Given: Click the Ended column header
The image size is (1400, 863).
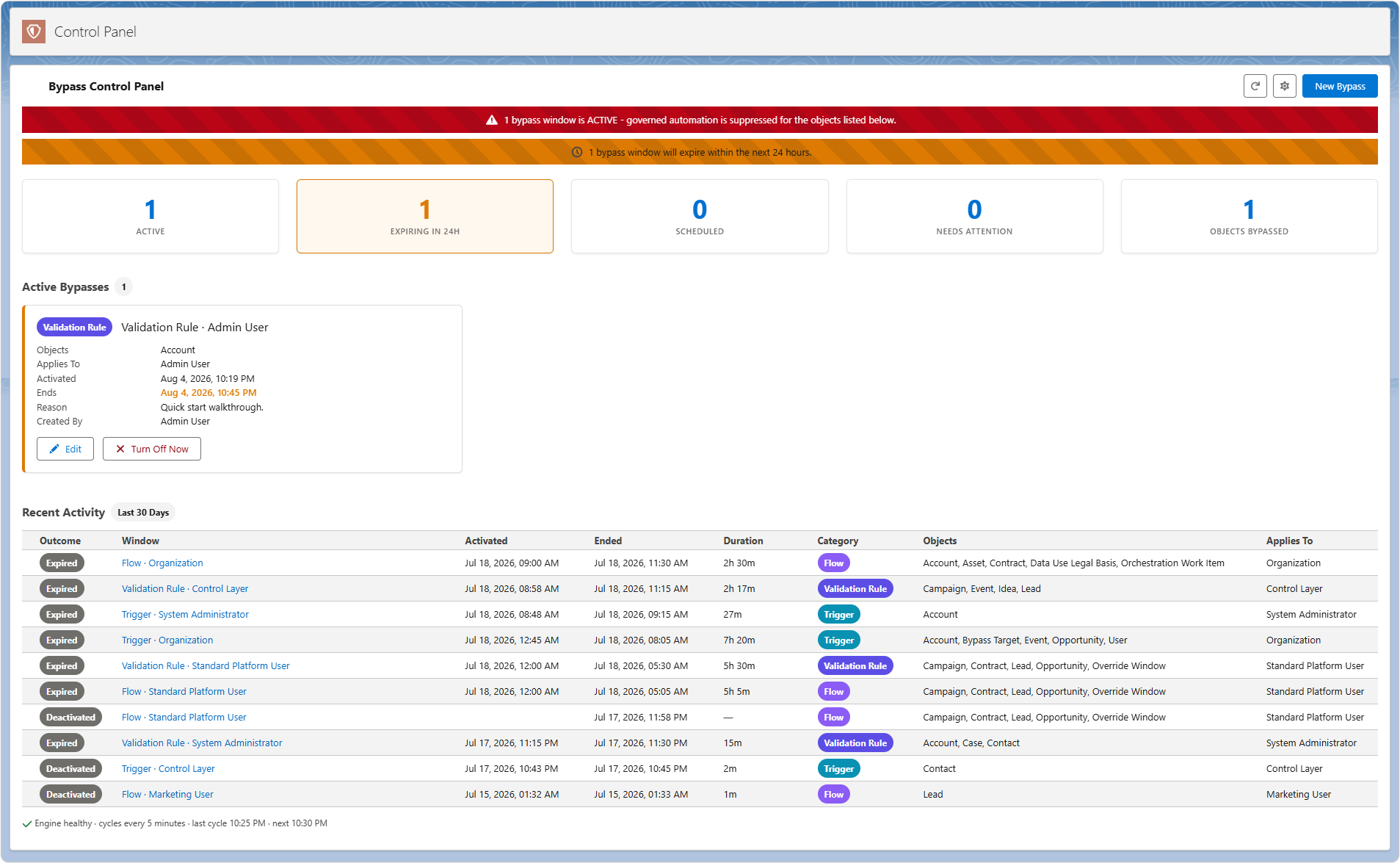Looking at the screenshot, I should click(608, 541).
